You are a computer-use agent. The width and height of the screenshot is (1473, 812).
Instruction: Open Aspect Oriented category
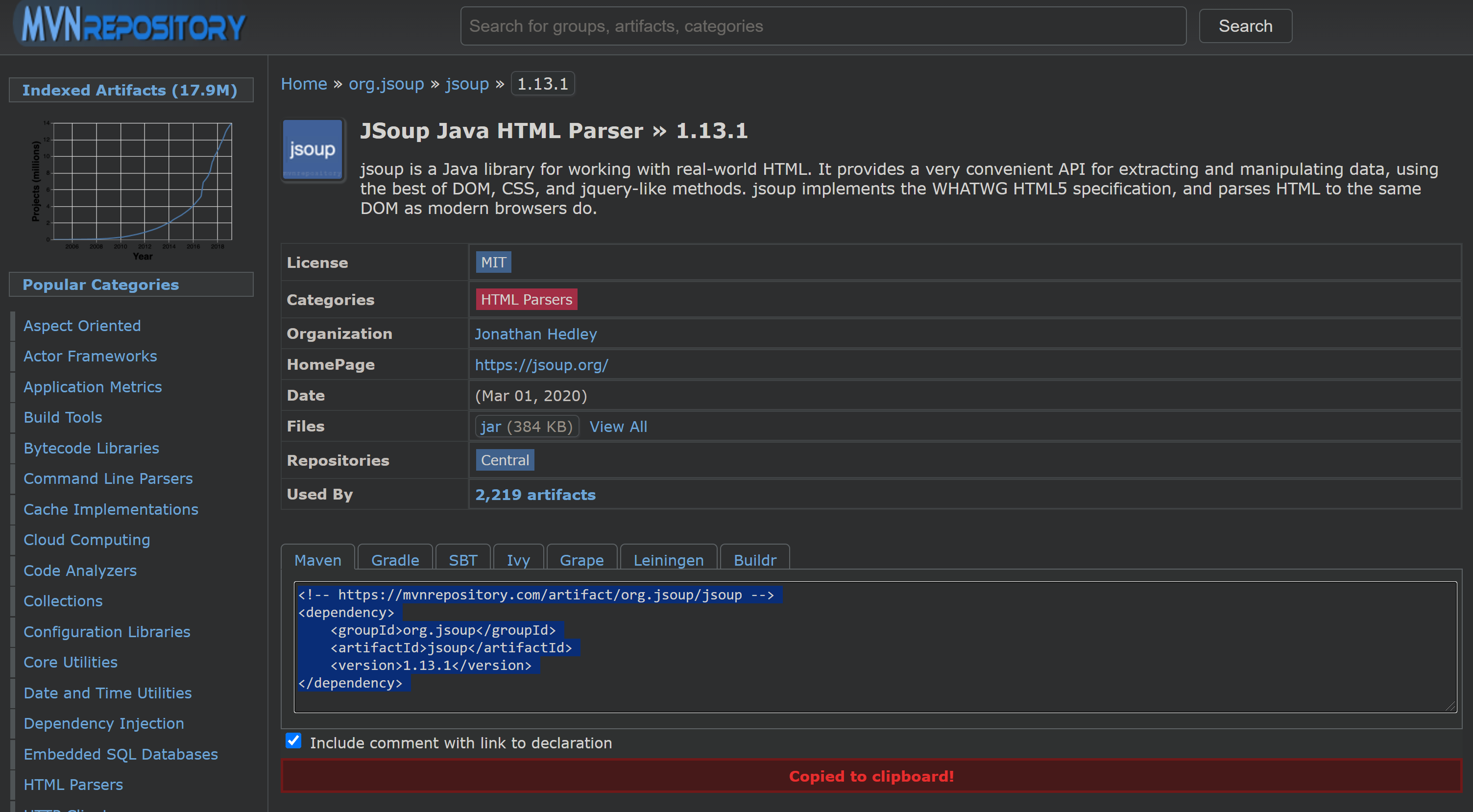pyautogui.click(x=82, y=326)
